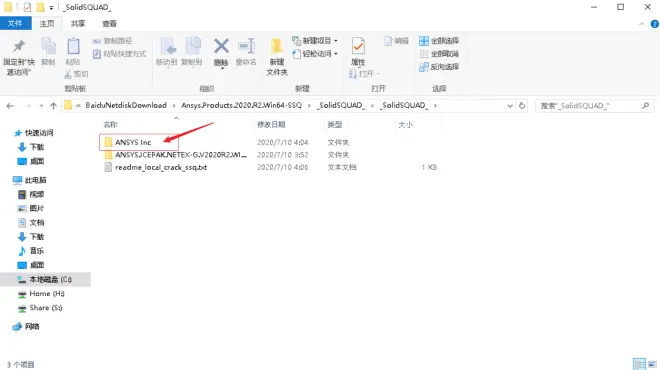Expand the Open dropdown in ribbon
Screen dimensions: 660x370
pos(365,74)
